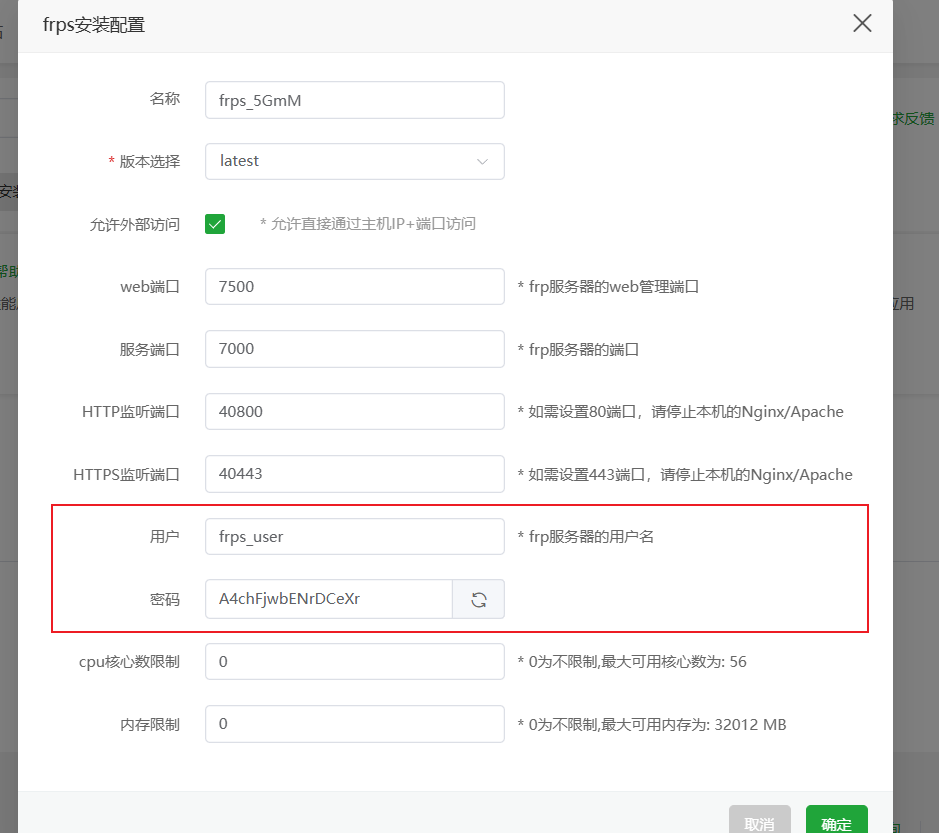Select the 服务端口 input showing 7000

pyautogui.click(x=354, y=349)
